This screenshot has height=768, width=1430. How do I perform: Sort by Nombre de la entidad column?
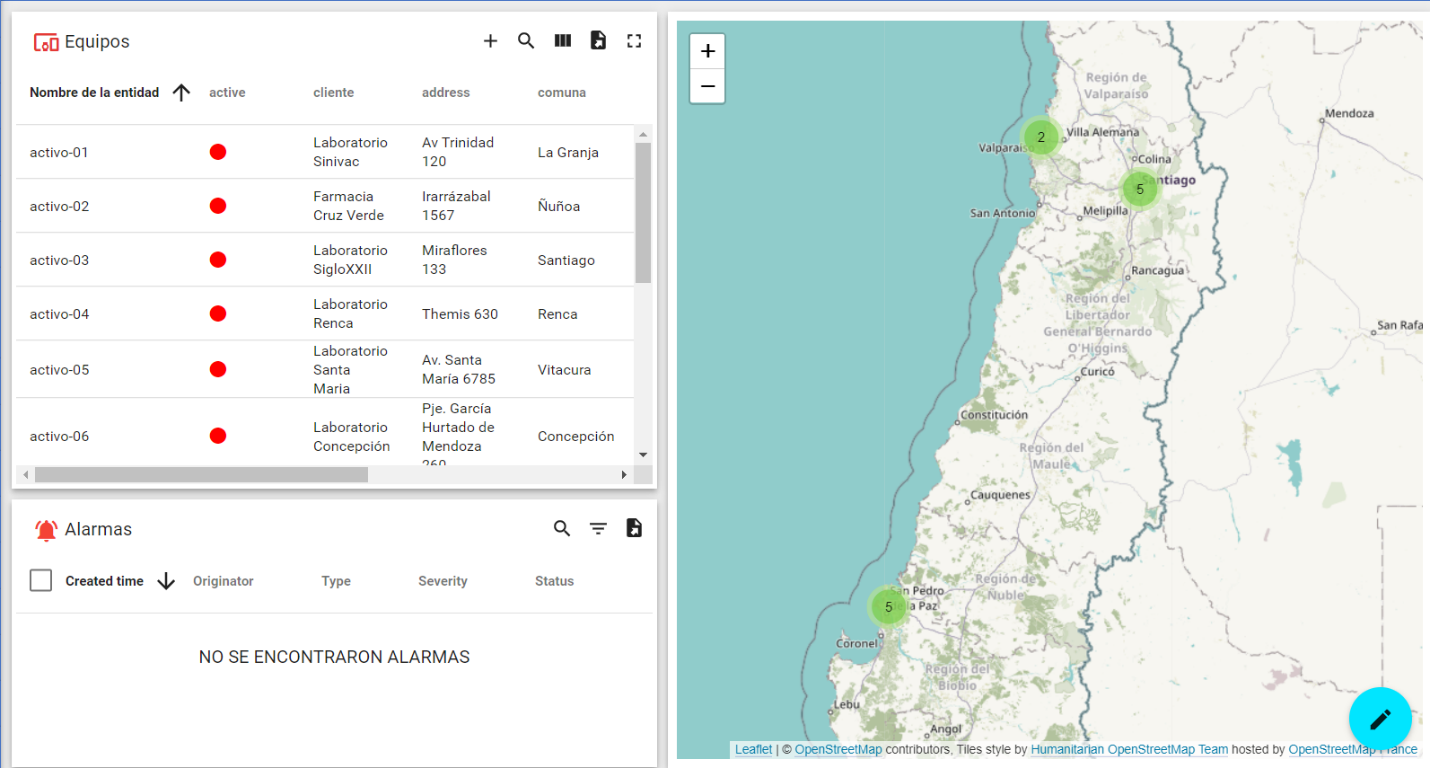94,93
